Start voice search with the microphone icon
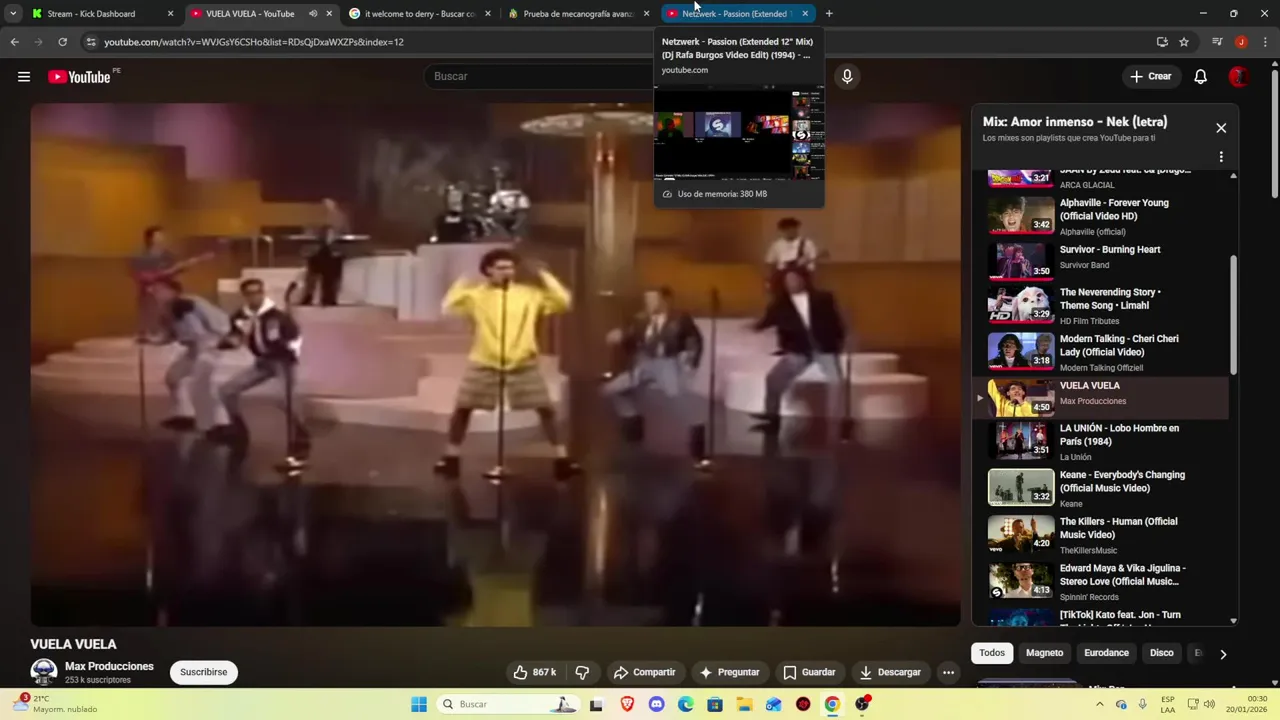Image resolution: width=1280 pixels, height=720 pixels. pos(847,76)
